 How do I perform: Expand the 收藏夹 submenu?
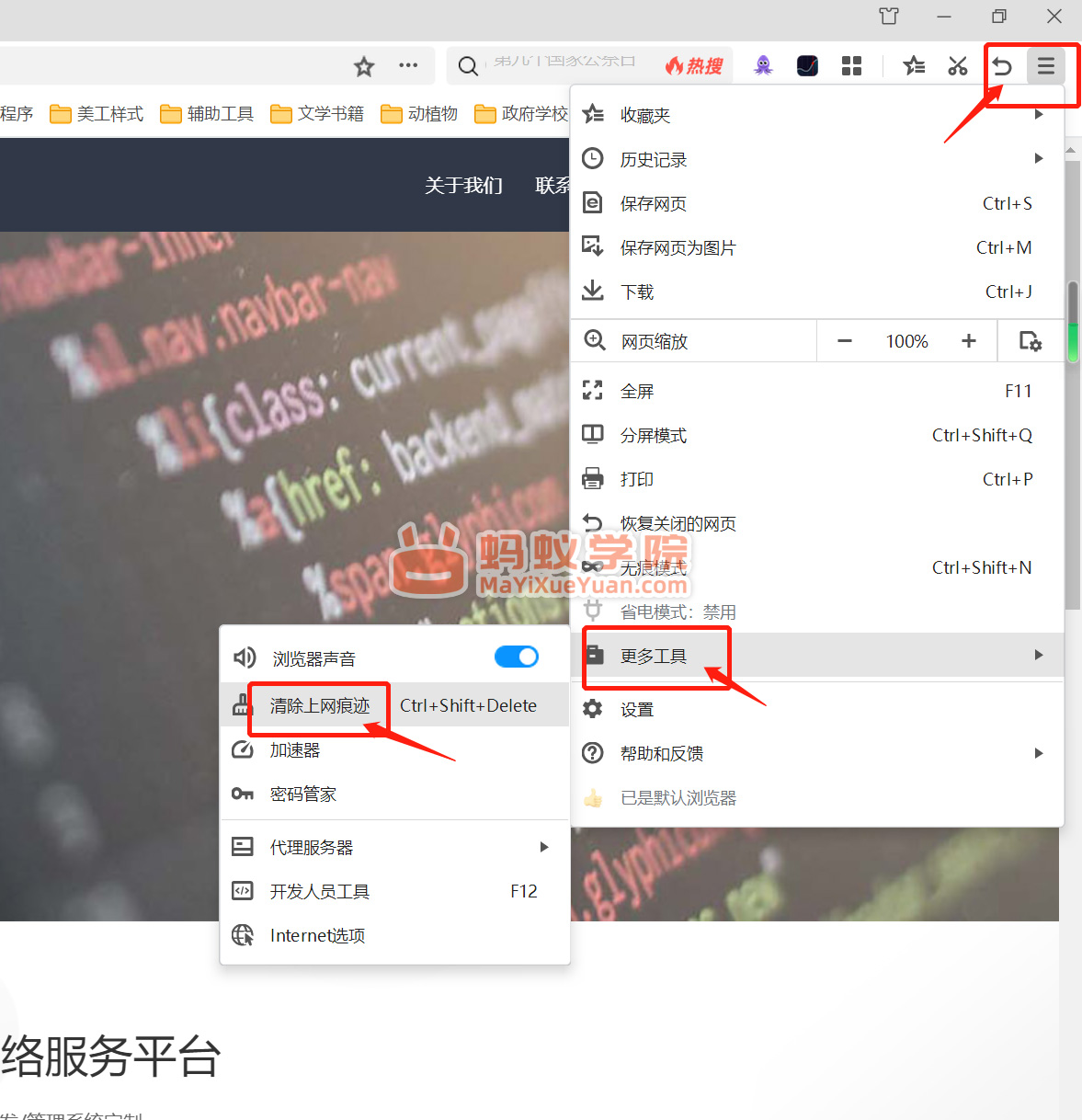click(817, 115)
